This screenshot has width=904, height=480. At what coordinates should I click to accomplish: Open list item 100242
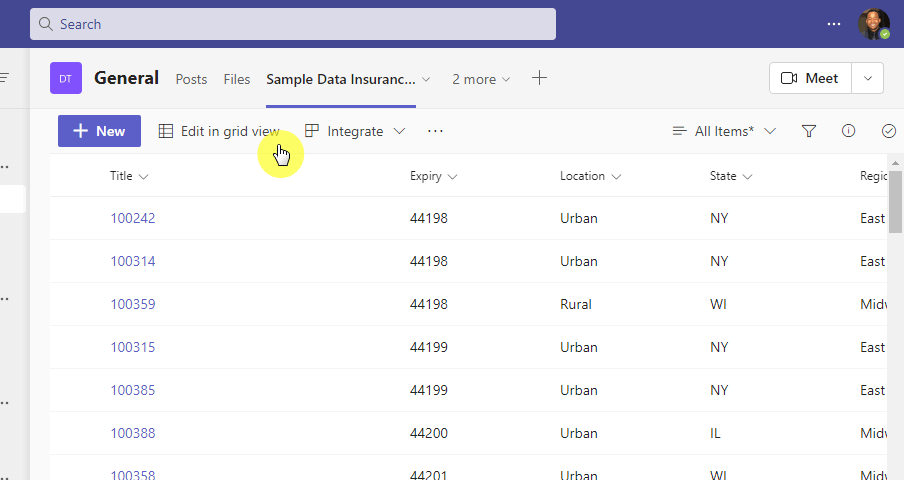(x=133, y=218)
